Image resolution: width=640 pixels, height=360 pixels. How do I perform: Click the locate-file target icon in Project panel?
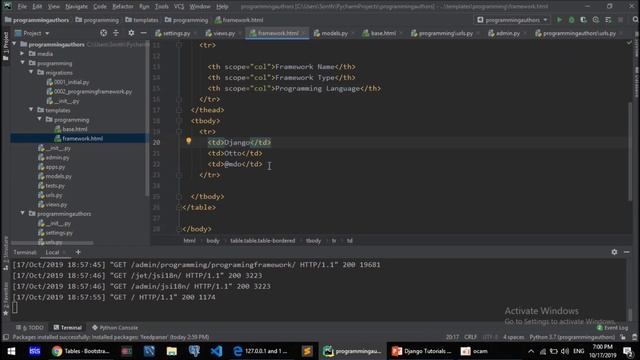click(104, 33)
